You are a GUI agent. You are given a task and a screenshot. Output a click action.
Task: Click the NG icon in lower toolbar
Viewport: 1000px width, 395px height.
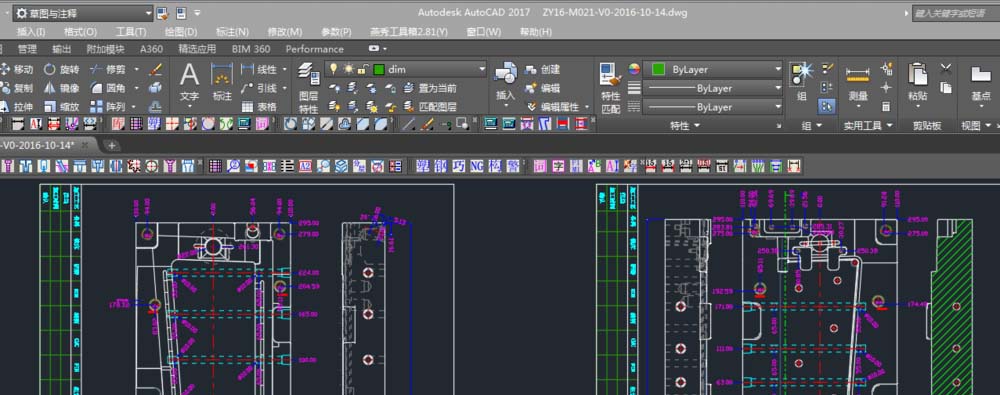(x=477, y=167)
